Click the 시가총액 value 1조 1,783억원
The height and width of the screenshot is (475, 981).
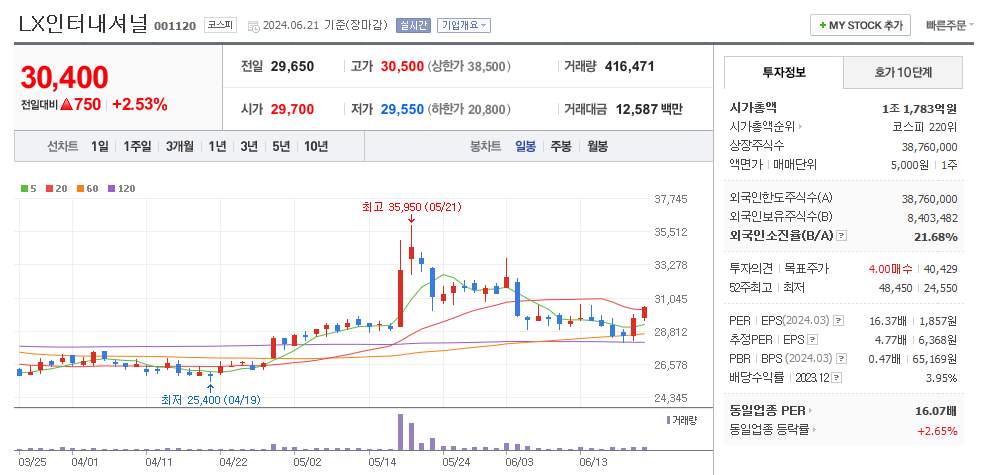pos(919,108)
